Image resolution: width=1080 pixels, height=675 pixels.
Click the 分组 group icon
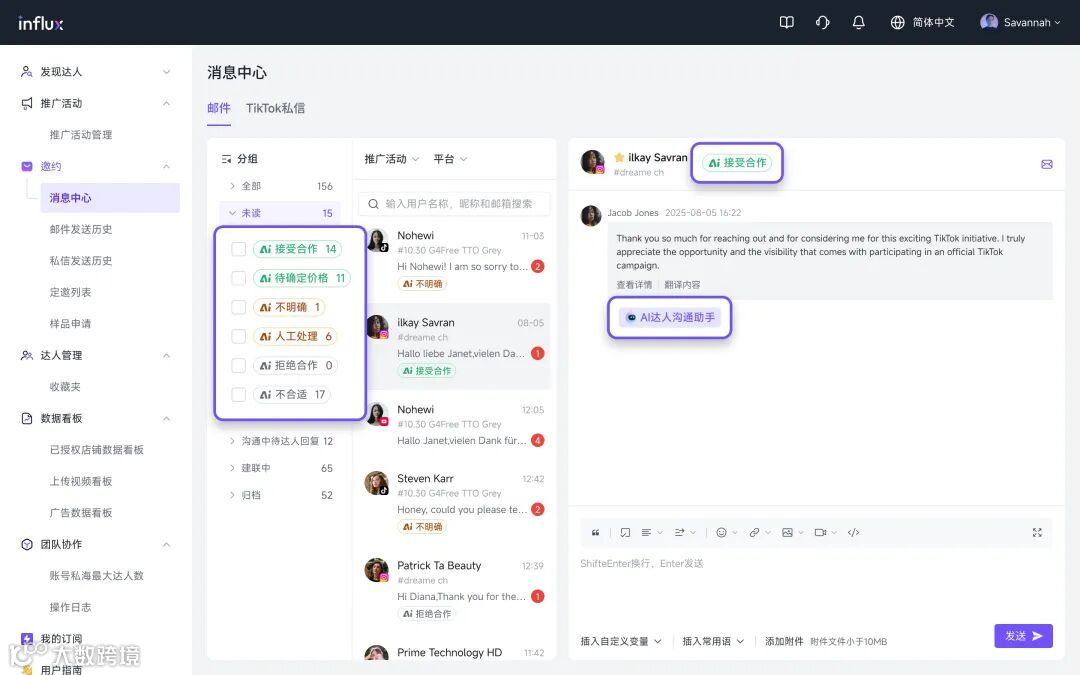[x=227, y=159]
